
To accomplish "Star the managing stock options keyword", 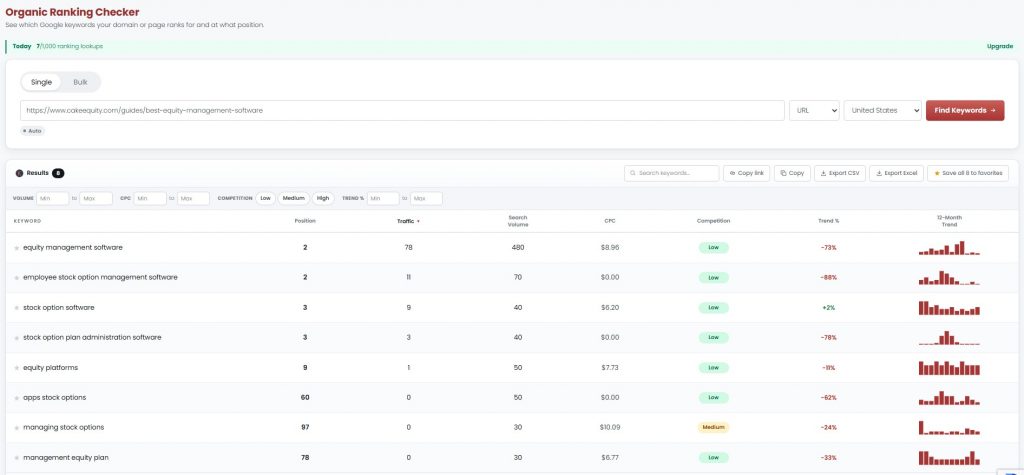I will point(17,428).
